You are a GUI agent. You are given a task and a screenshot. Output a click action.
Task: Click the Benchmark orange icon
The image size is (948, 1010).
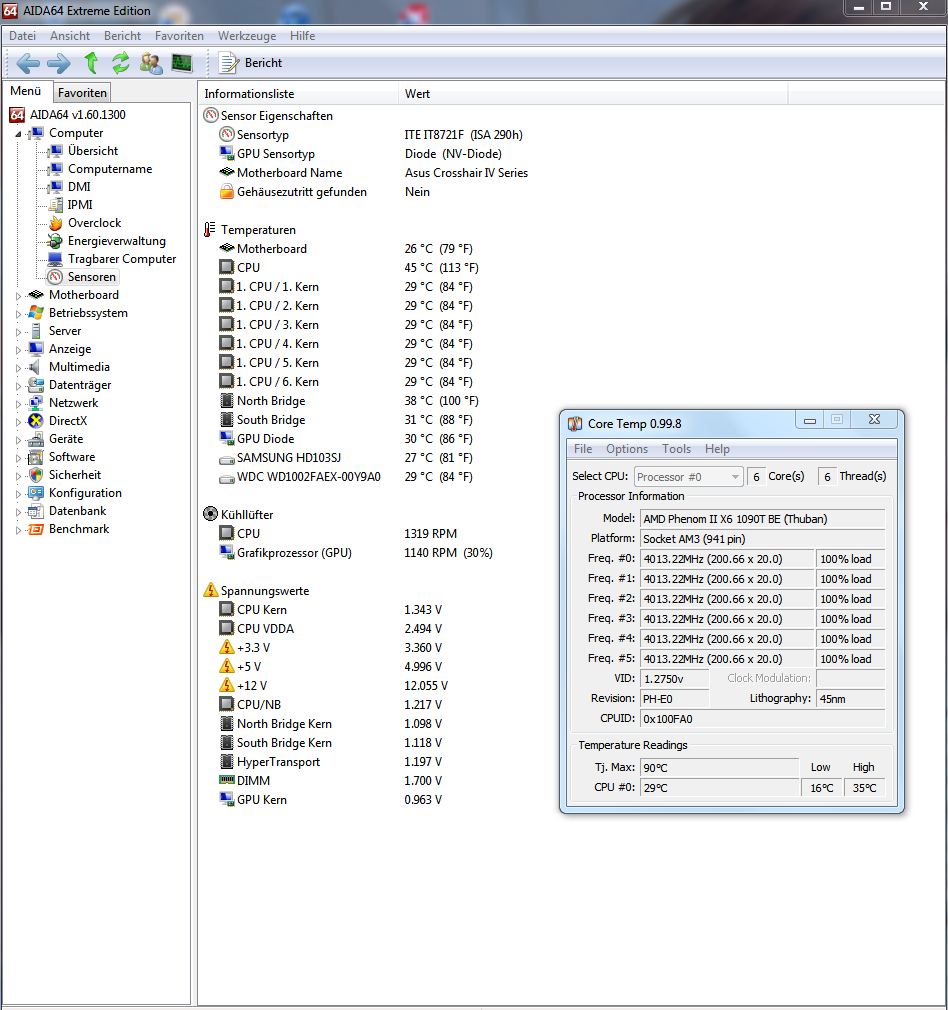point(37,529)
